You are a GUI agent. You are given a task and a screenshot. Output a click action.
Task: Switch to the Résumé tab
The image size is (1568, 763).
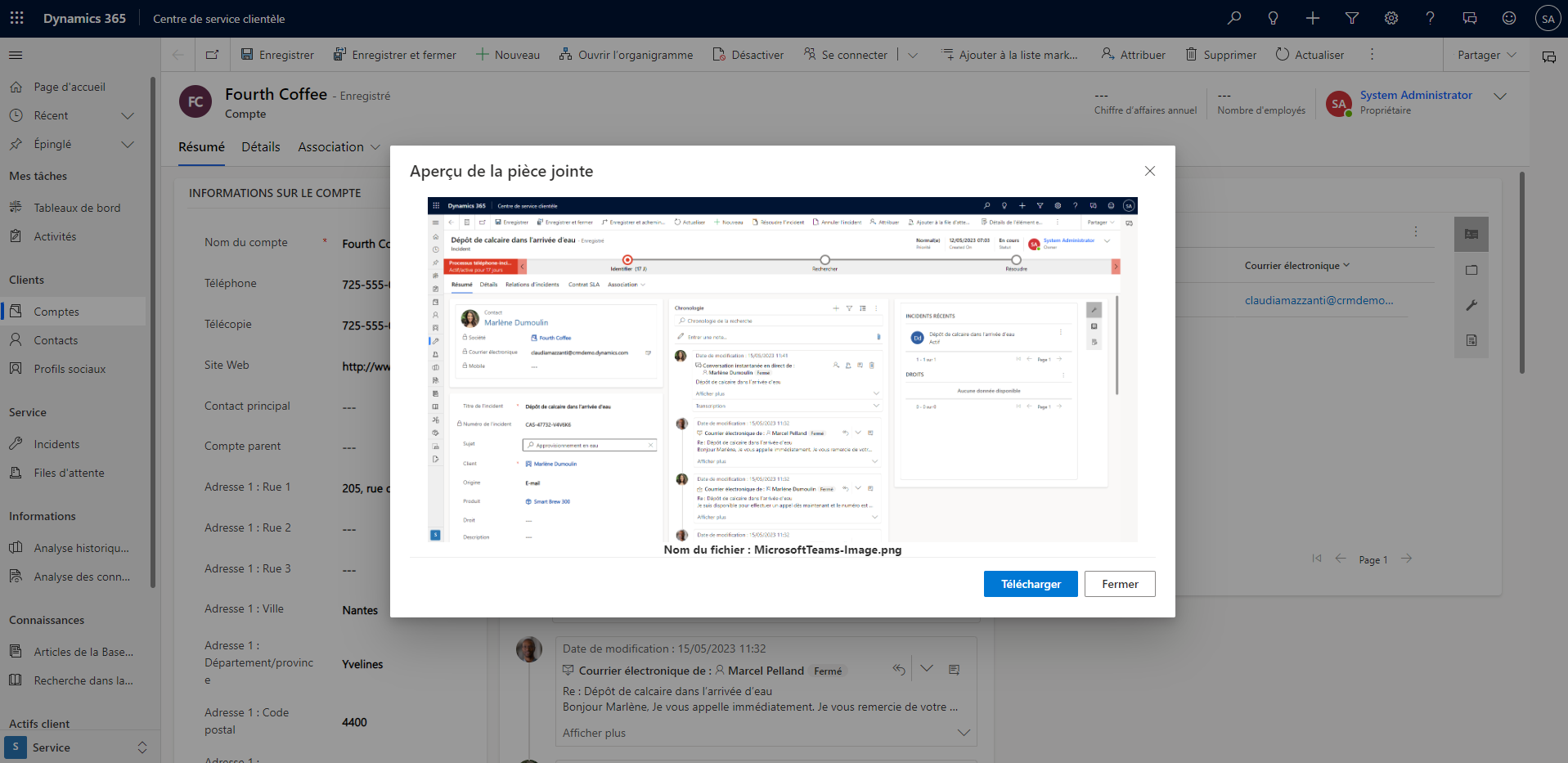pyautogui.click(x=201, y=147)
